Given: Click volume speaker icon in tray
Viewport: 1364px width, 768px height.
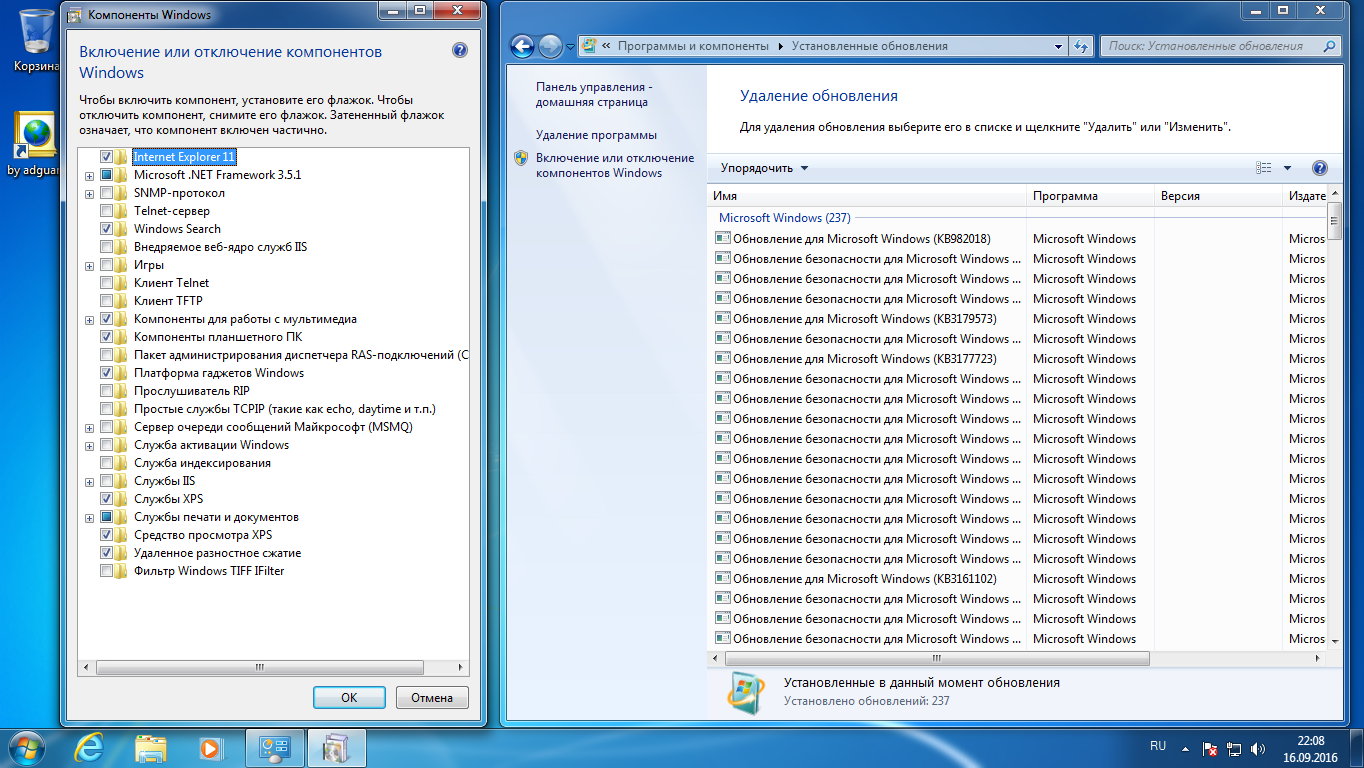Looking at the screenshot, I should point(1258,748).
